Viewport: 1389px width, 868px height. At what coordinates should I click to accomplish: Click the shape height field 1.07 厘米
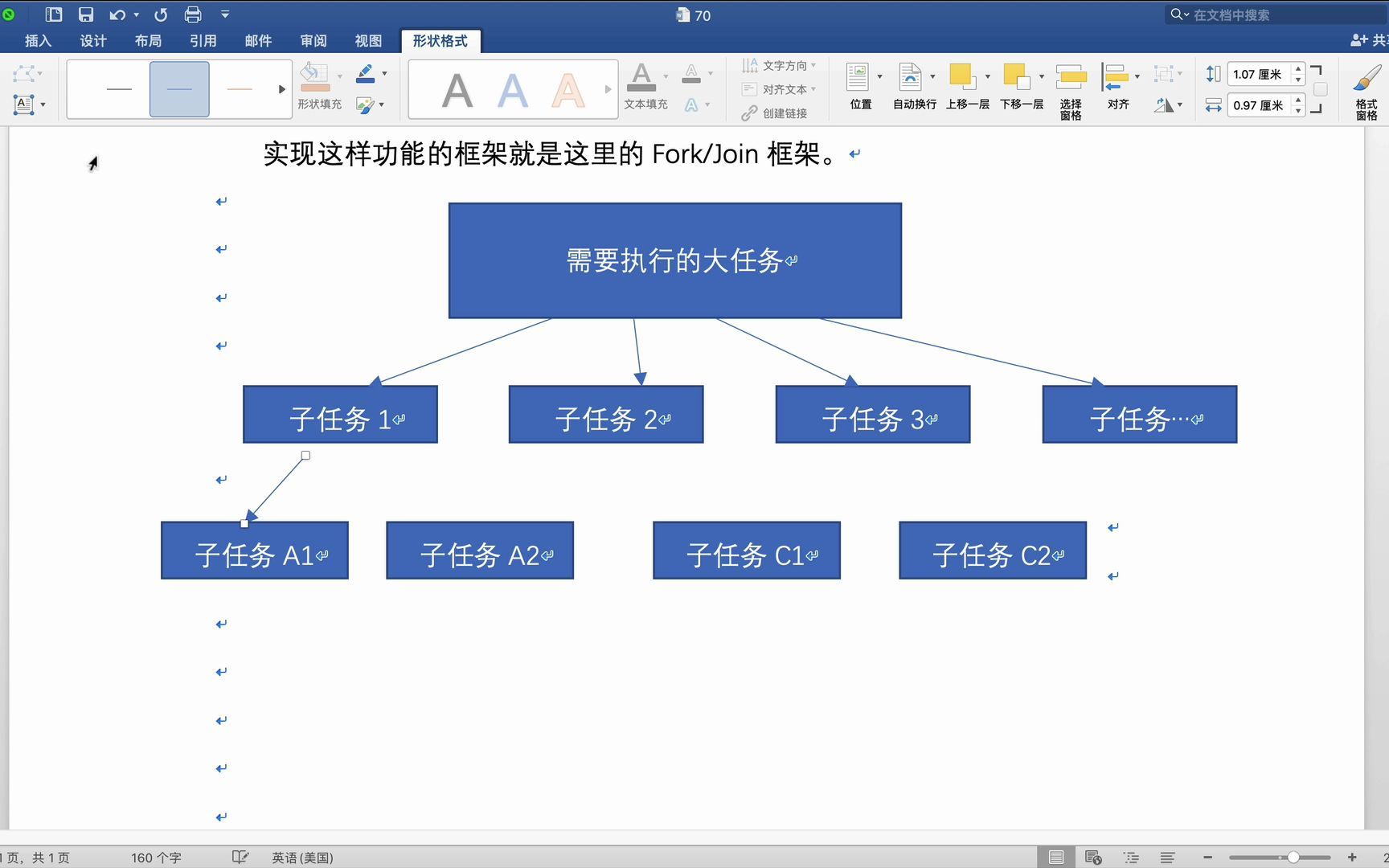[x=1260, y=74]
